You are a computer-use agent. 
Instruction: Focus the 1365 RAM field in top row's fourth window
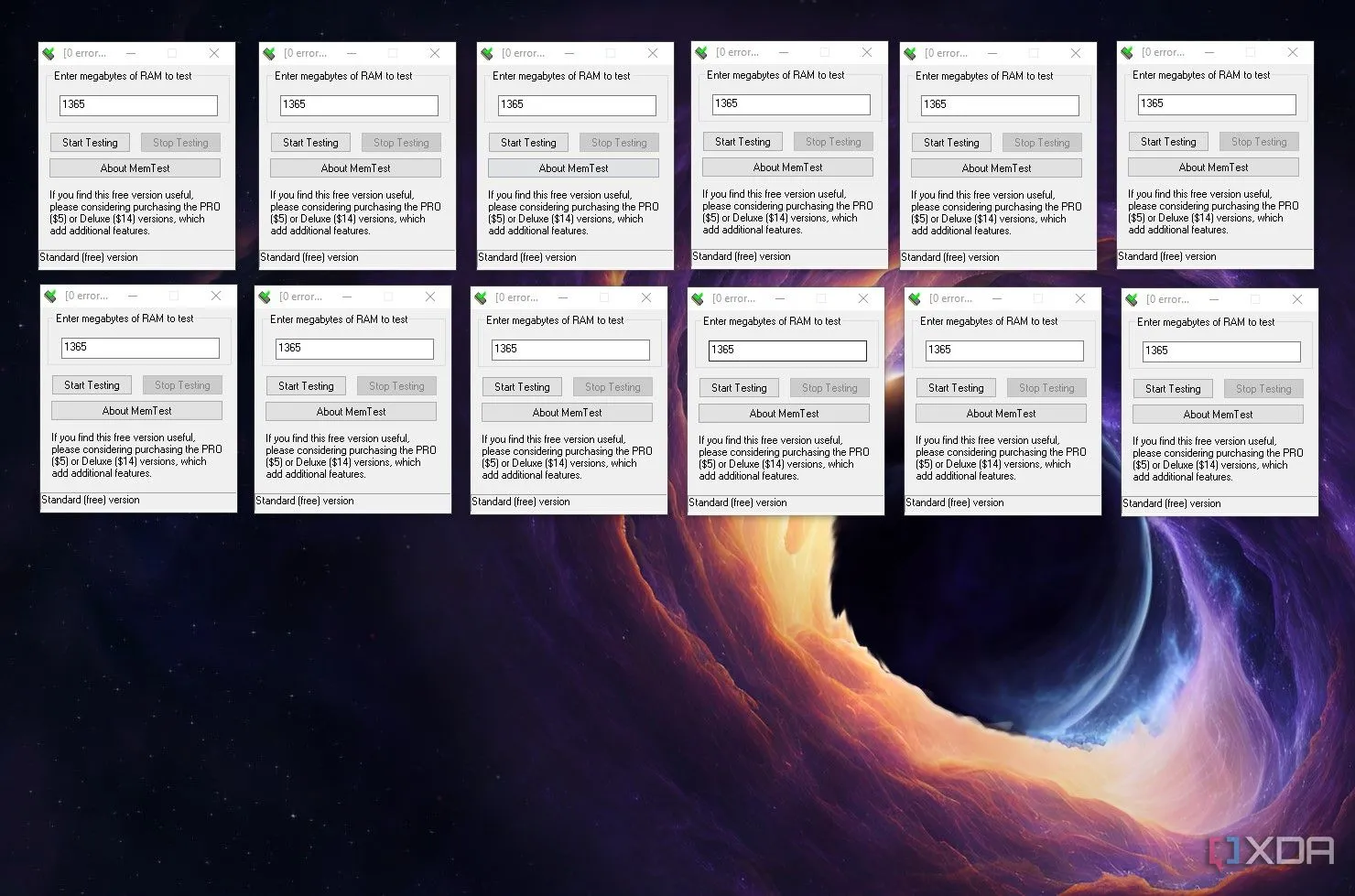pos(791,104)
